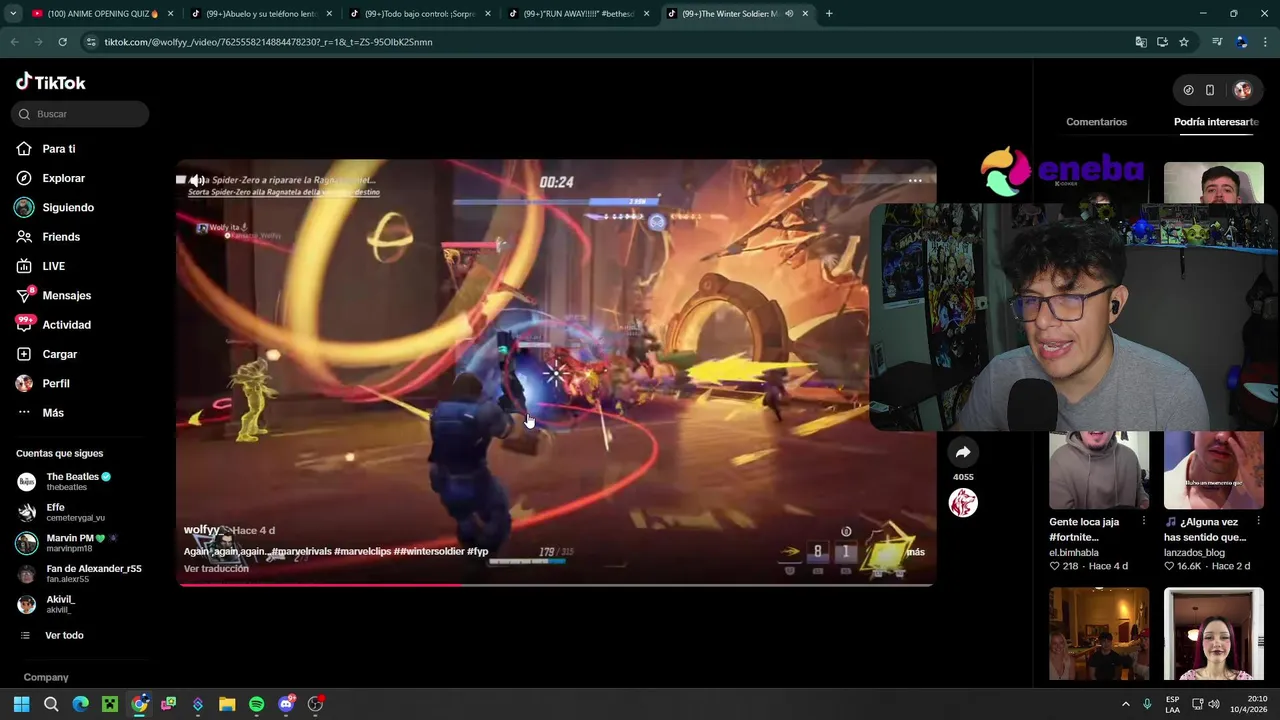Mute The Winter Soldier tab audio icon
The height and width of the screenshot is (720, 1280).
click(789, 14)
